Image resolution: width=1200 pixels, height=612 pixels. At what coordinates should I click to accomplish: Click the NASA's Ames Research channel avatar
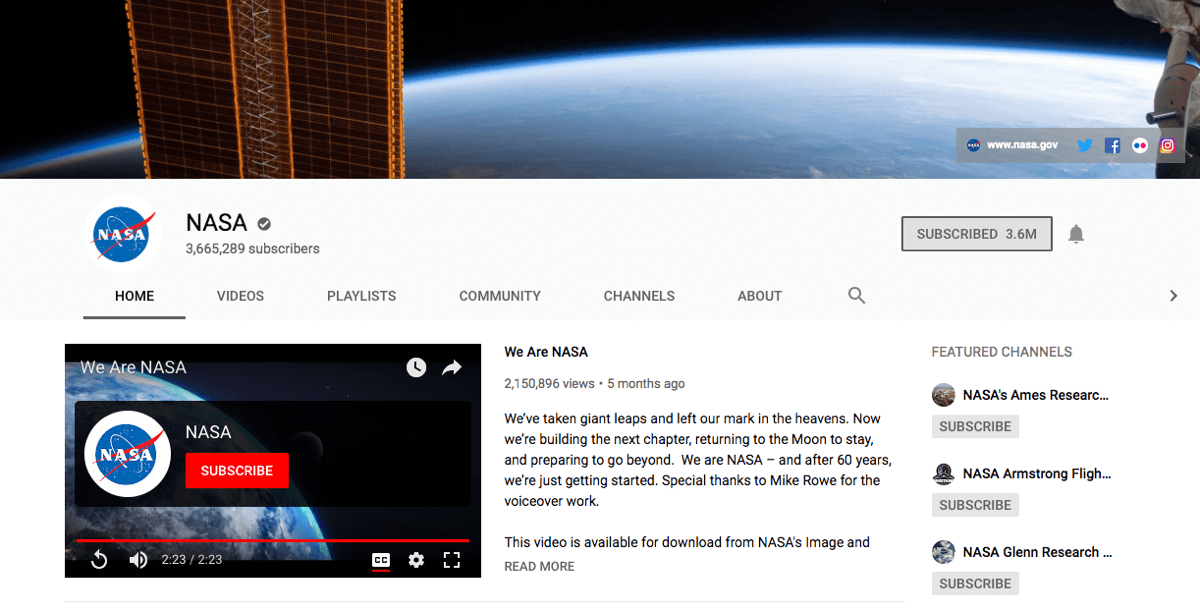(943, 395)
